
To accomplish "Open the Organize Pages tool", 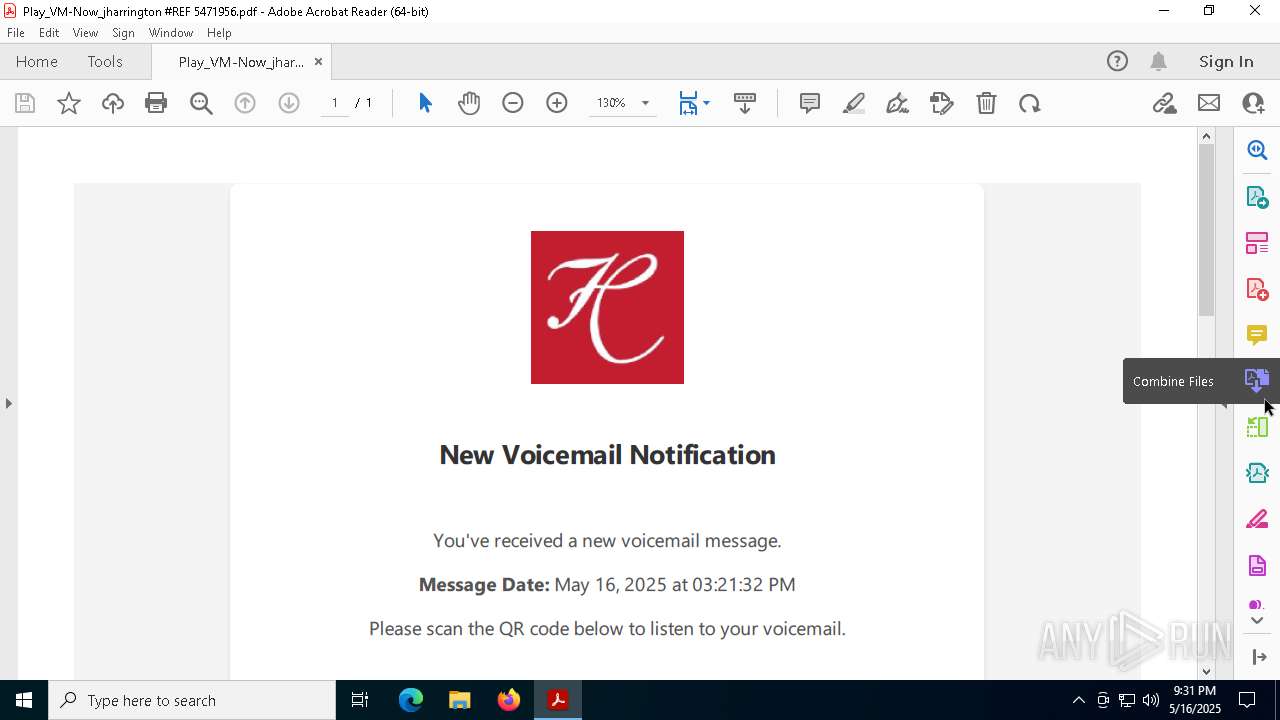I will (1257, 243).
